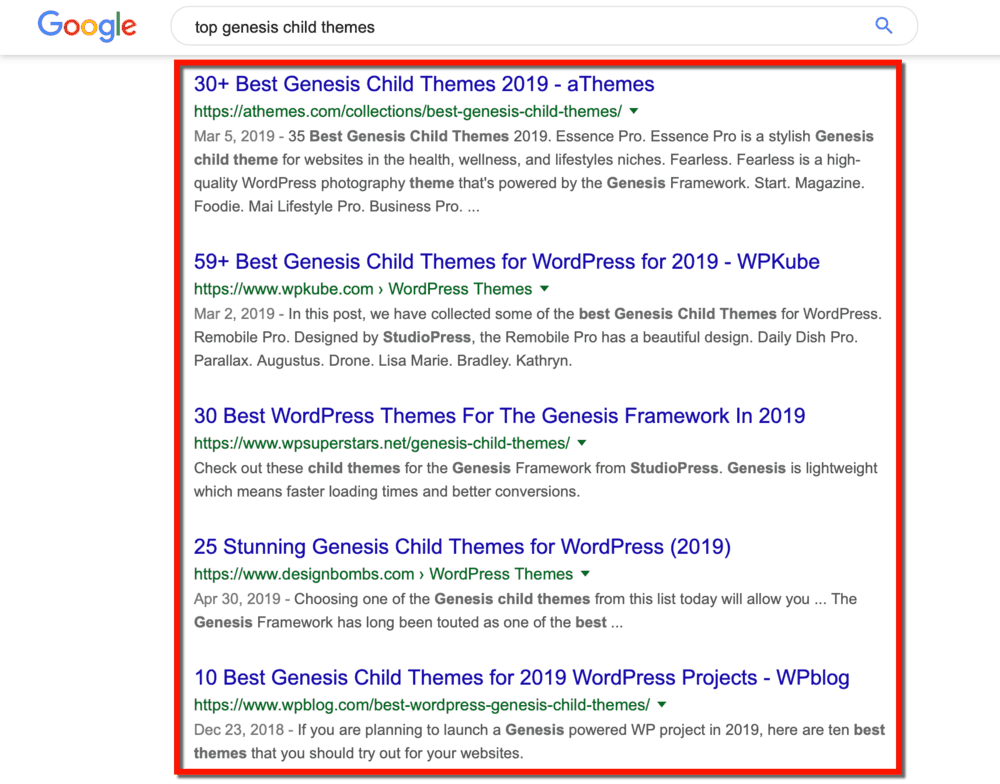Open '59+ Best Genesis Child Themes' WPKube result
The image size is (1000, 784).
click(506, 262)
